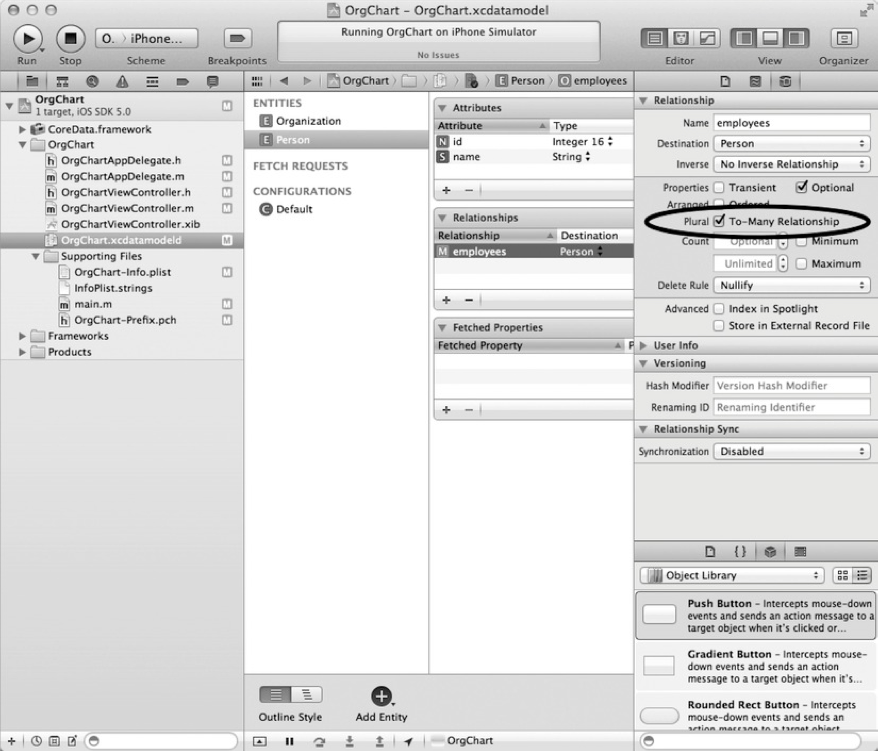Expand the Frameworks folder
Screen dimensions: 881x752
(22, 336)
